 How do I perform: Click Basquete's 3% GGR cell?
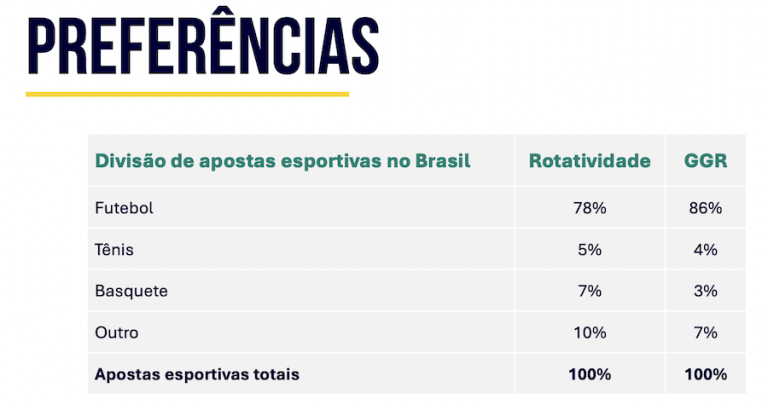point(705,291)
